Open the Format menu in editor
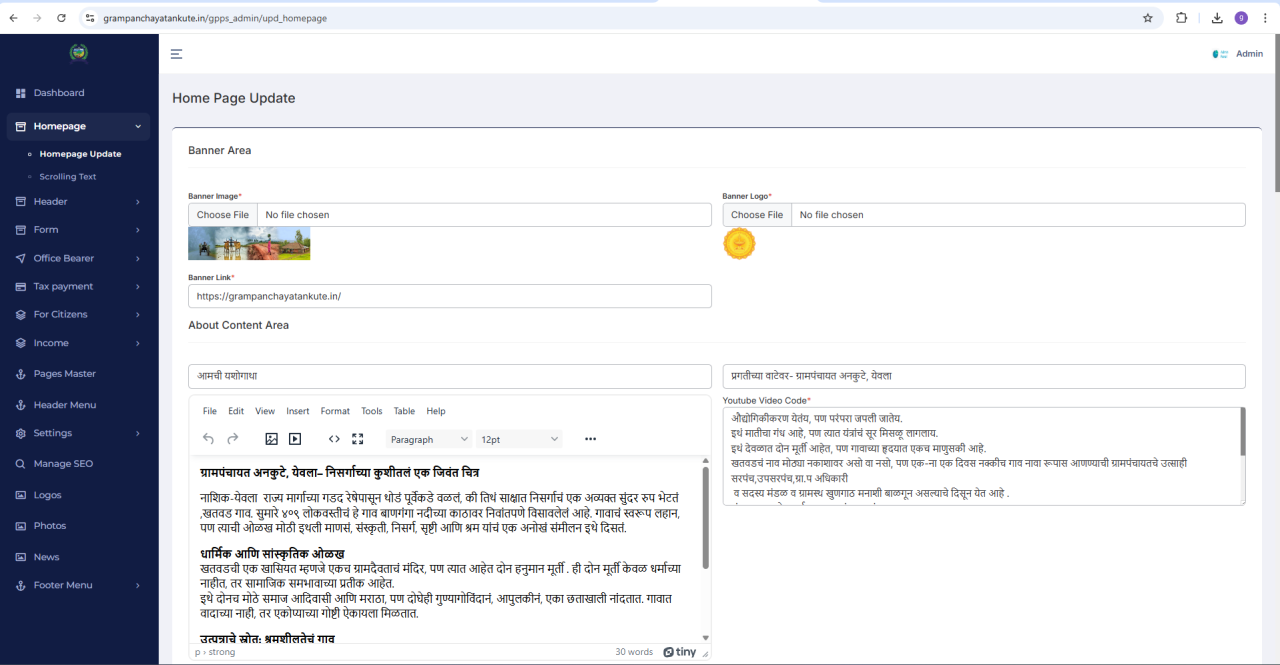Screen dimensions: 1280x665 point(335,411)
